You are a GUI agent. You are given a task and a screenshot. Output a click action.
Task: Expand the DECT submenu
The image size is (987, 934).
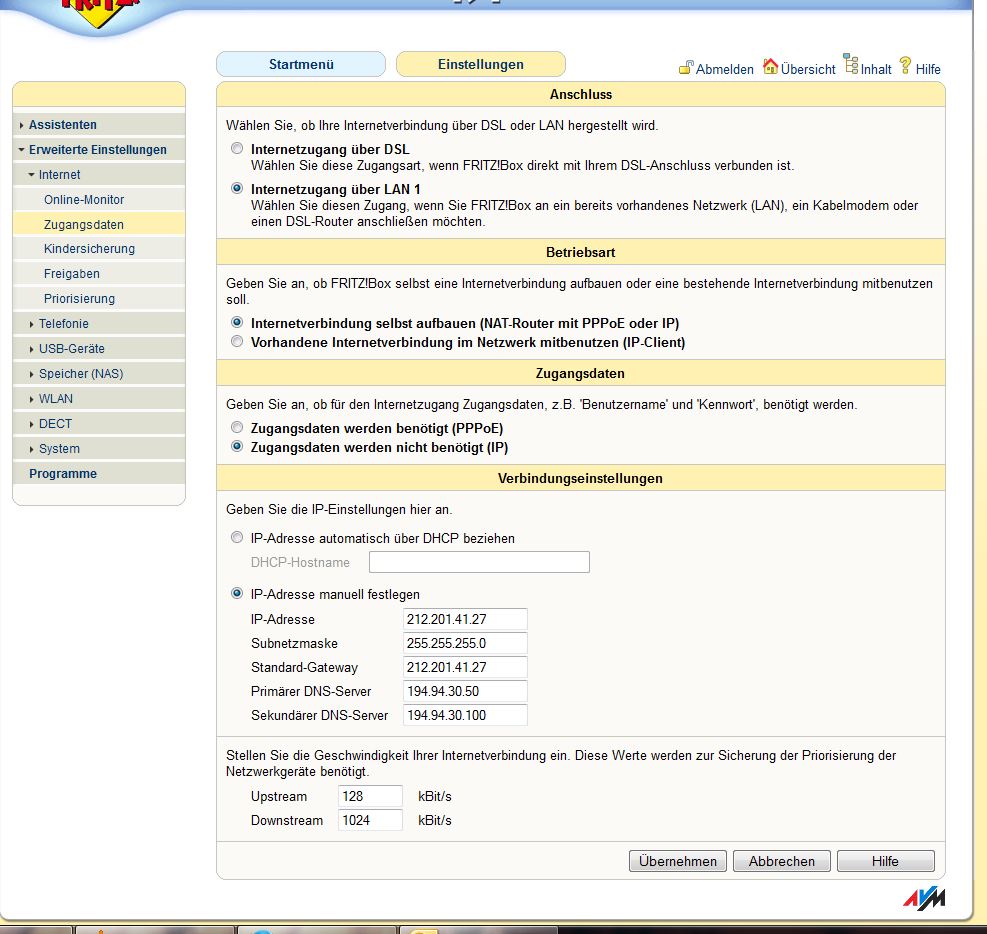[x=99, y=424]
